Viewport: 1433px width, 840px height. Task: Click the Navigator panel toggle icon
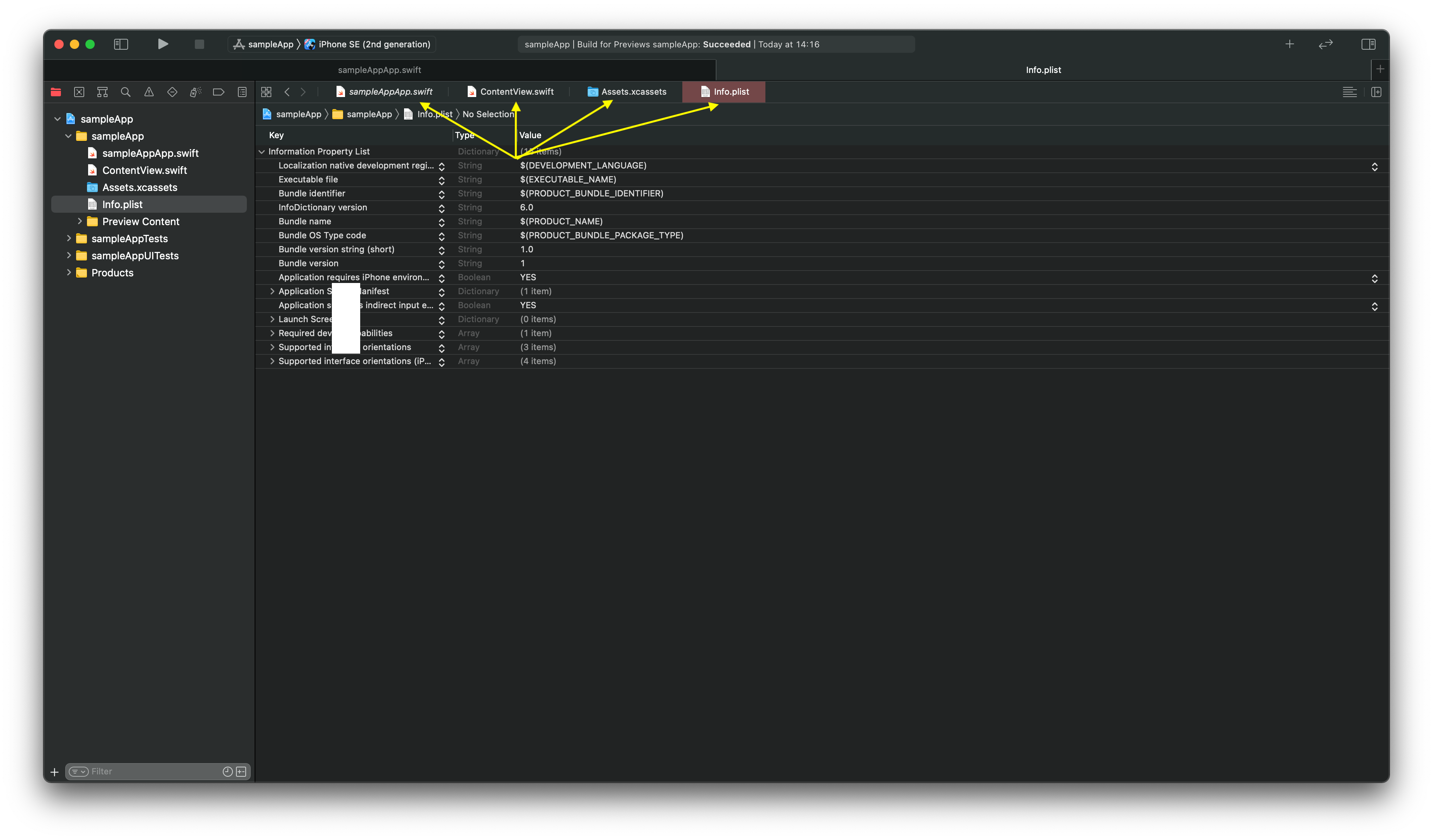tap(122, 44)
